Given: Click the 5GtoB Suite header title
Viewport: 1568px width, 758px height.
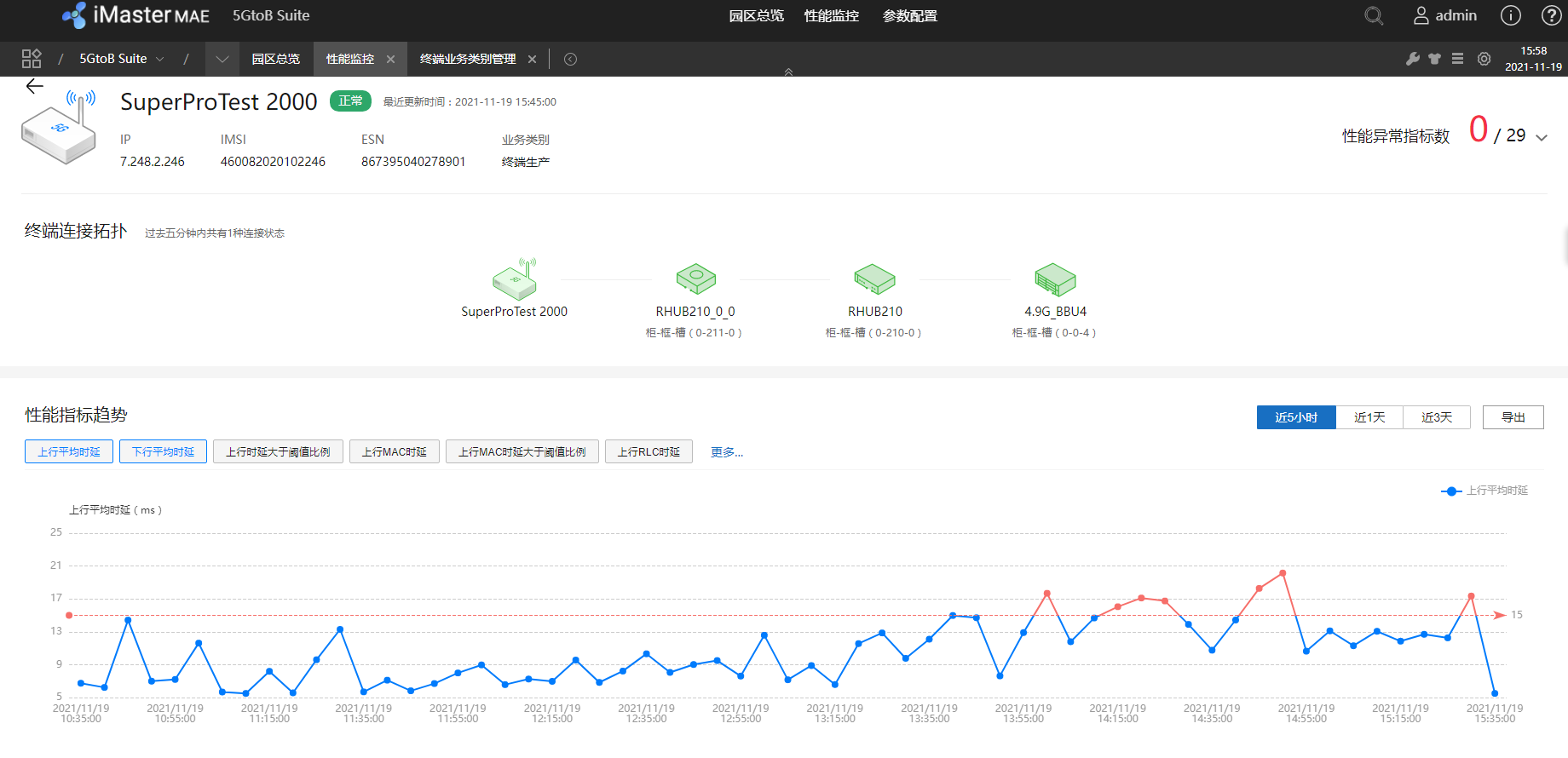Looking at the screenshot, I should (271, 15).
